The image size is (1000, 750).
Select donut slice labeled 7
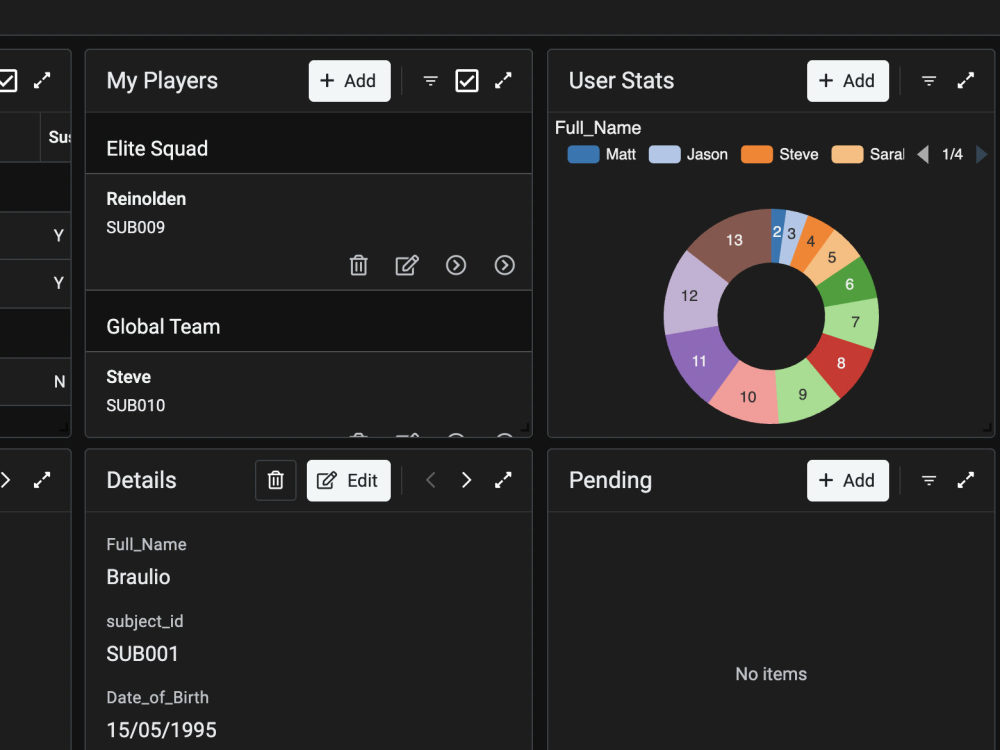click(x=855, y=322)
